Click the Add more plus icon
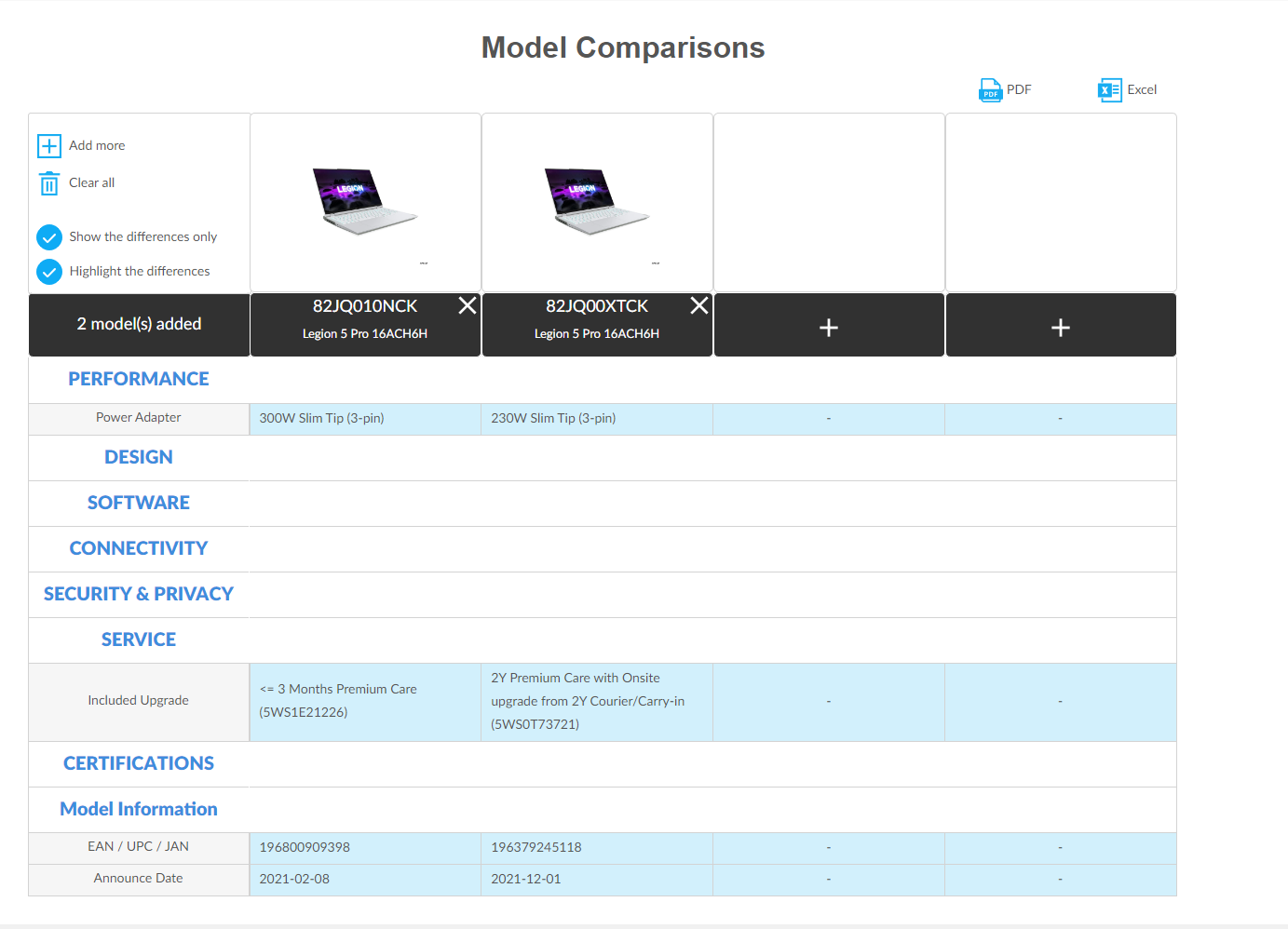 [49, 146]
